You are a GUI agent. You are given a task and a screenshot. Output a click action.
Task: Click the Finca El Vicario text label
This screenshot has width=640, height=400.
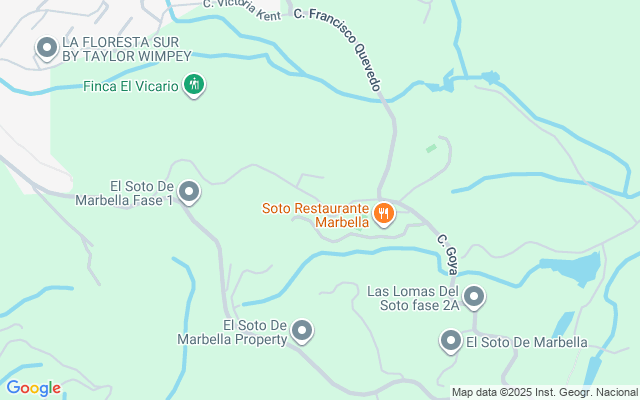(131, 86)
